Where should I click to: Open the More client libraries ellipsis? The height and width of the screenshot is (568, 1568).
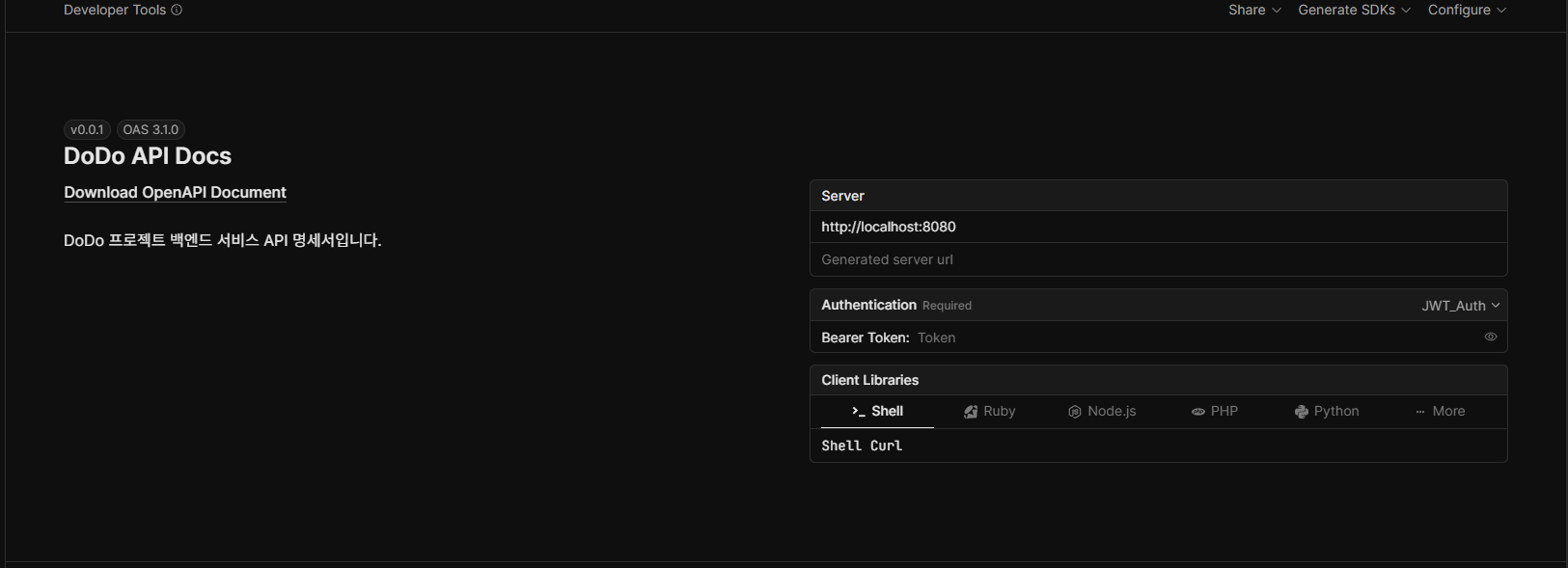(1420, 412)
